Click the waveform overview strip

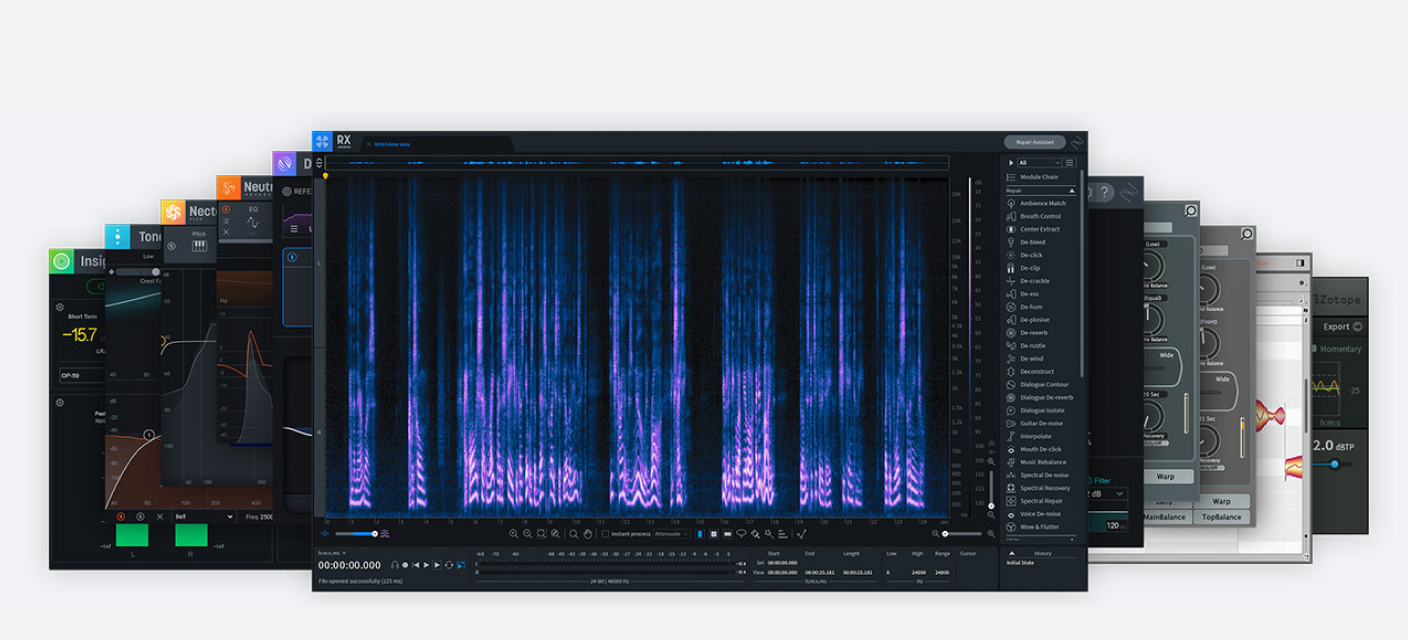coord(637,163)
